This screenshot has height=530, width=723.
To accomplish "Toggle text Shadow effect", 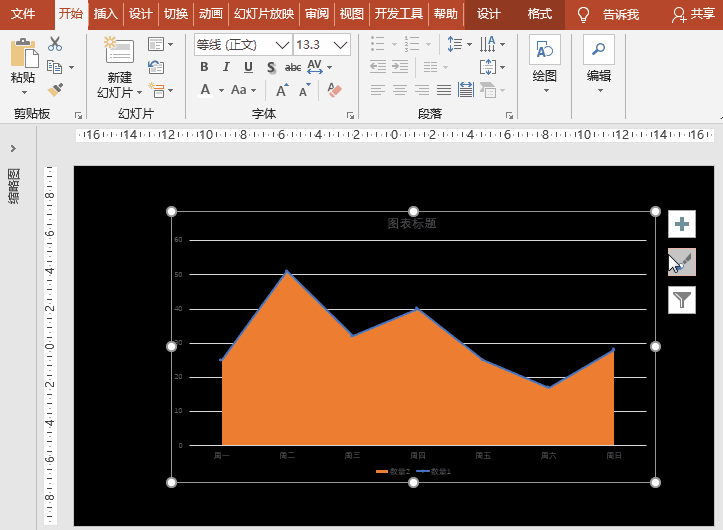I will tap(271, 68).
